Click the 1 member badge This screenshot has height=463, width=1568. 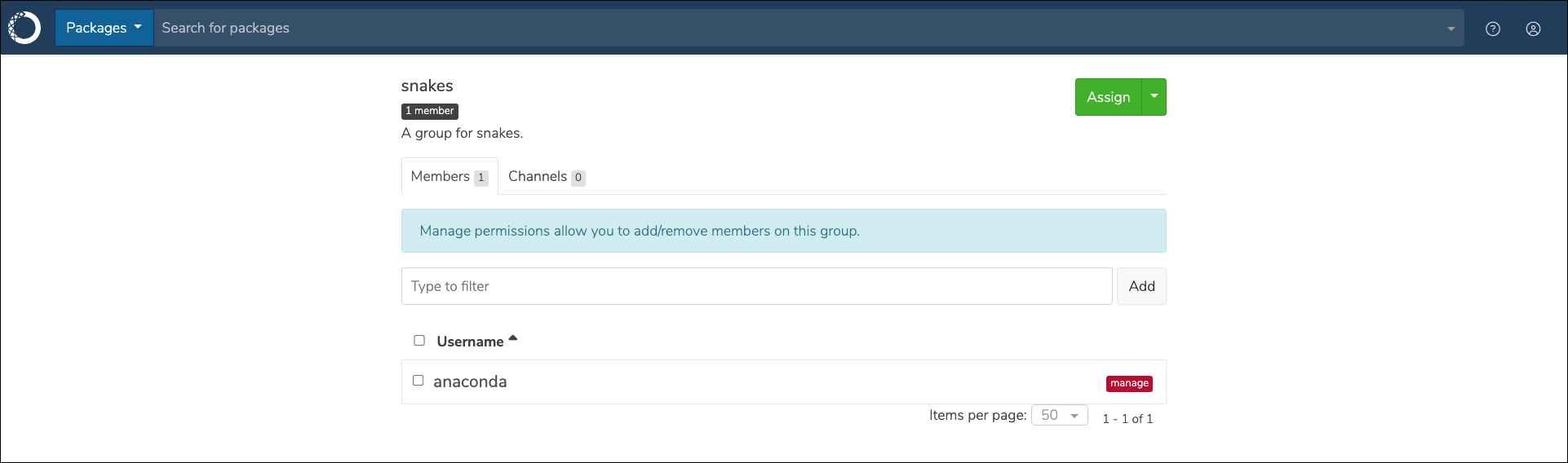(x=430, y=111)
